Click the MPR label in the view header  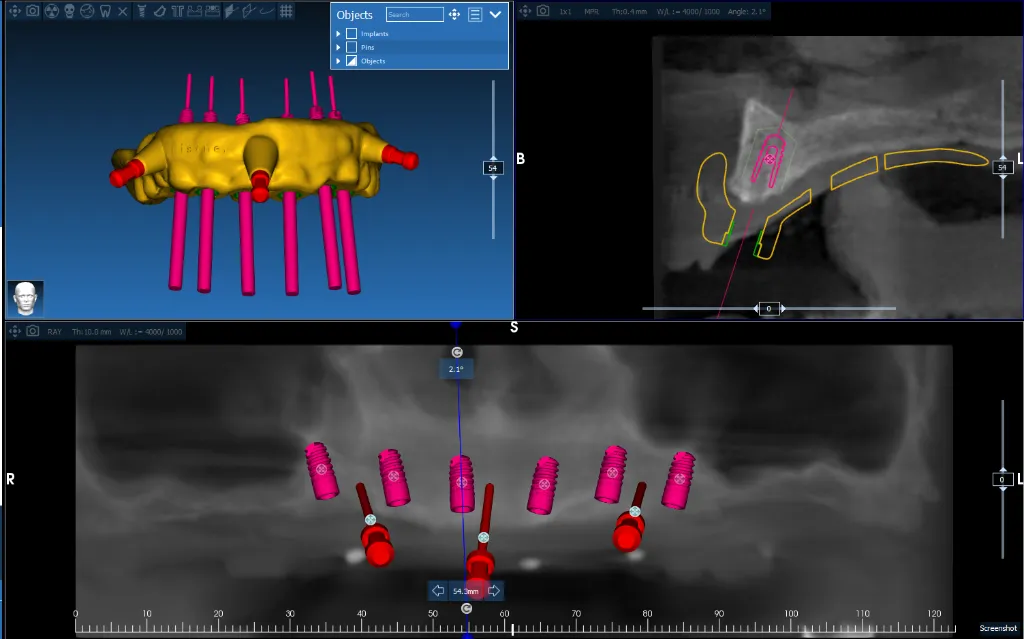[x=591, y=11]
